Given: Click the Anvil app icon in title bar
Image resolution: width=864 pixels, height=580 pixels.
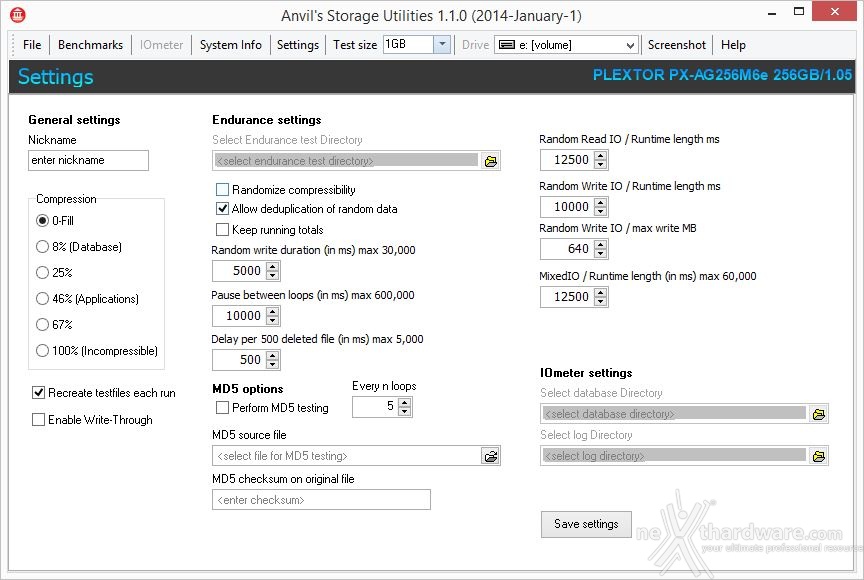Looking at the screenshot, I should tap(17, 15).
